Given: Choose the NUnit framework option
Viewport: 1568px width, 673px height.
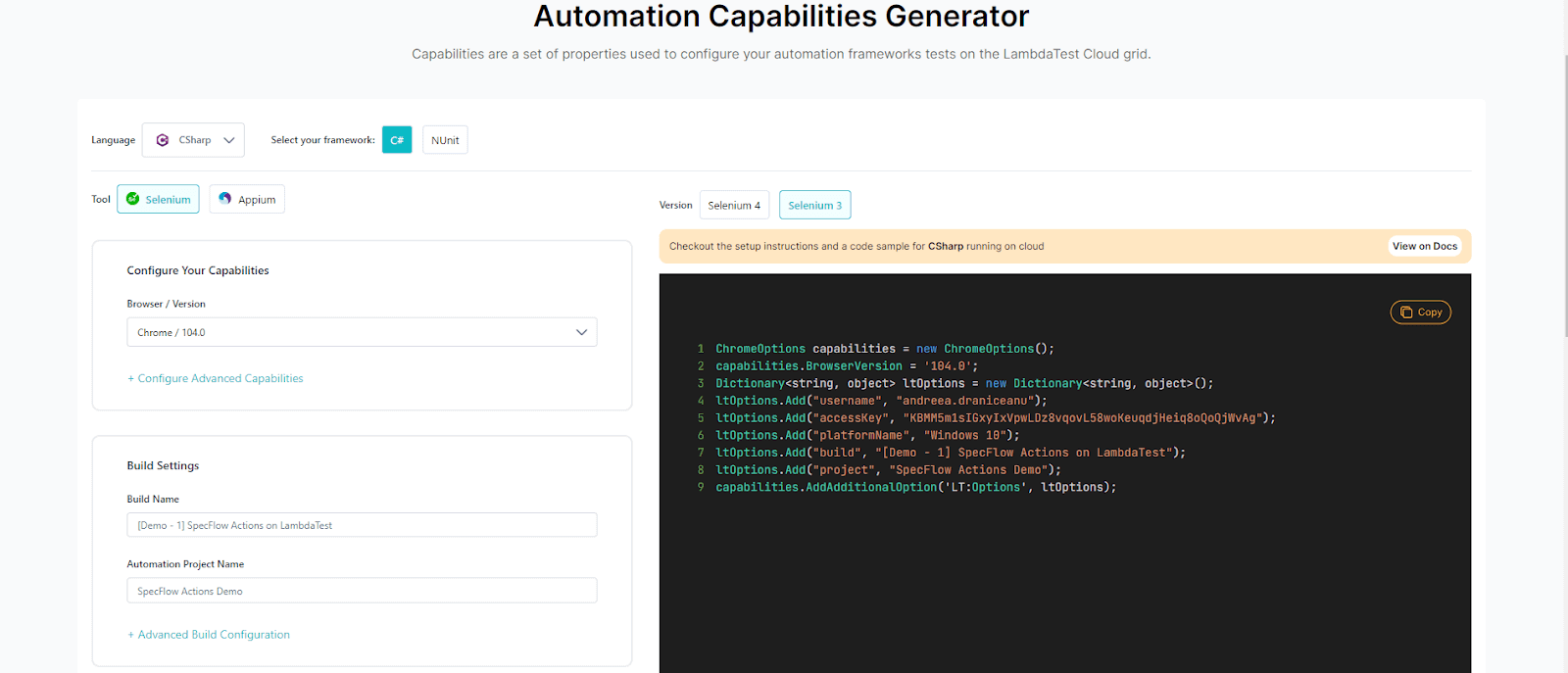Looking at the screenshot, I should coord(445,140).
